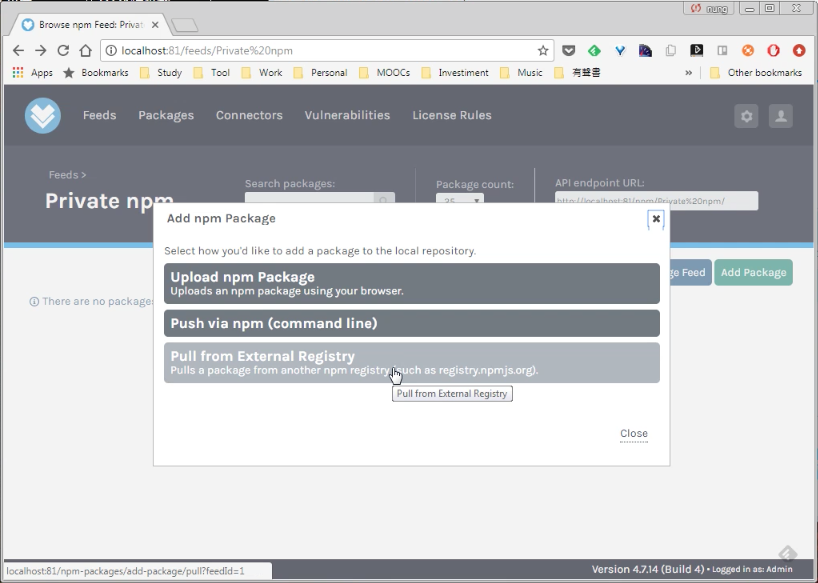Open the Connectors menu item

249,115
